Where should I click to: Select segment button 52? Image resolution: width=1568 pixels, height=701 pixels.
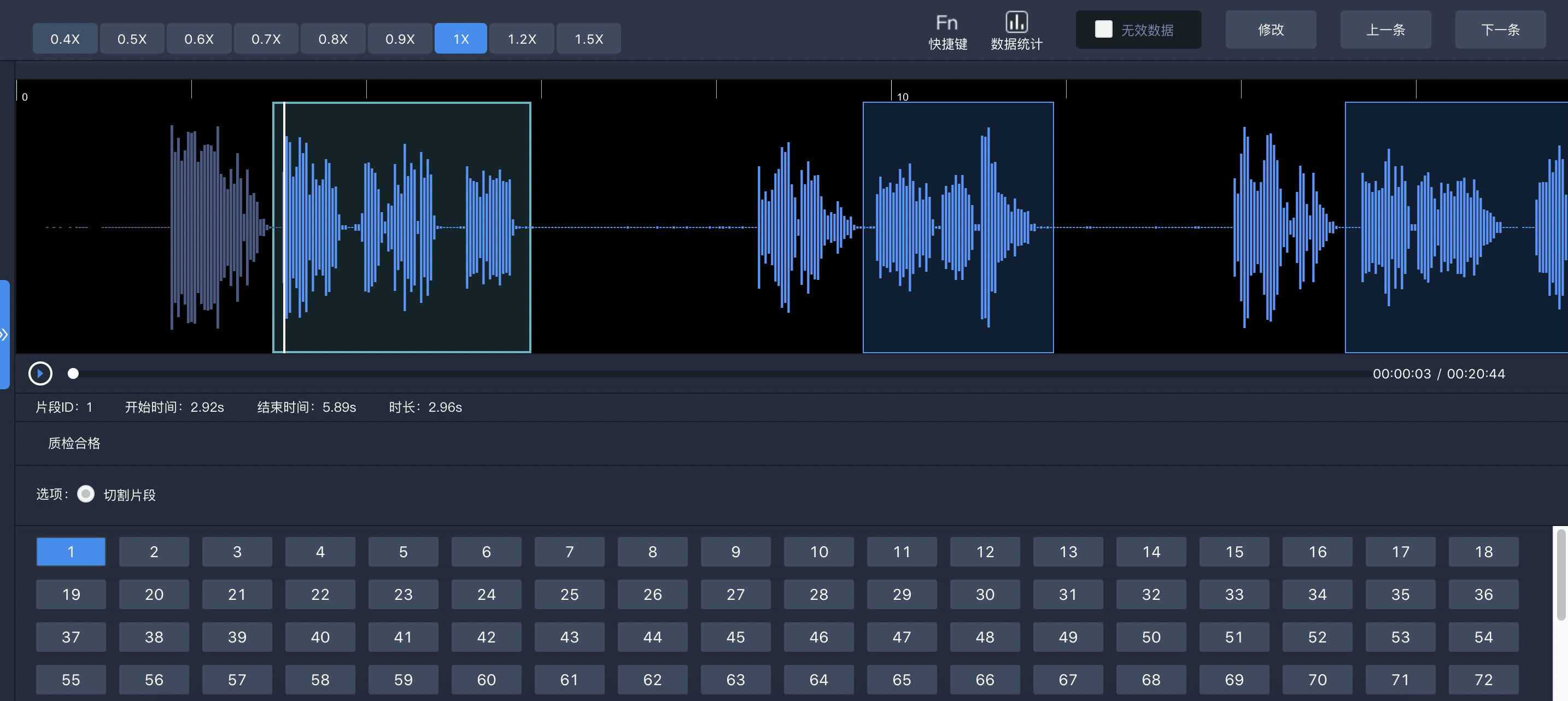click(1317, 637)
